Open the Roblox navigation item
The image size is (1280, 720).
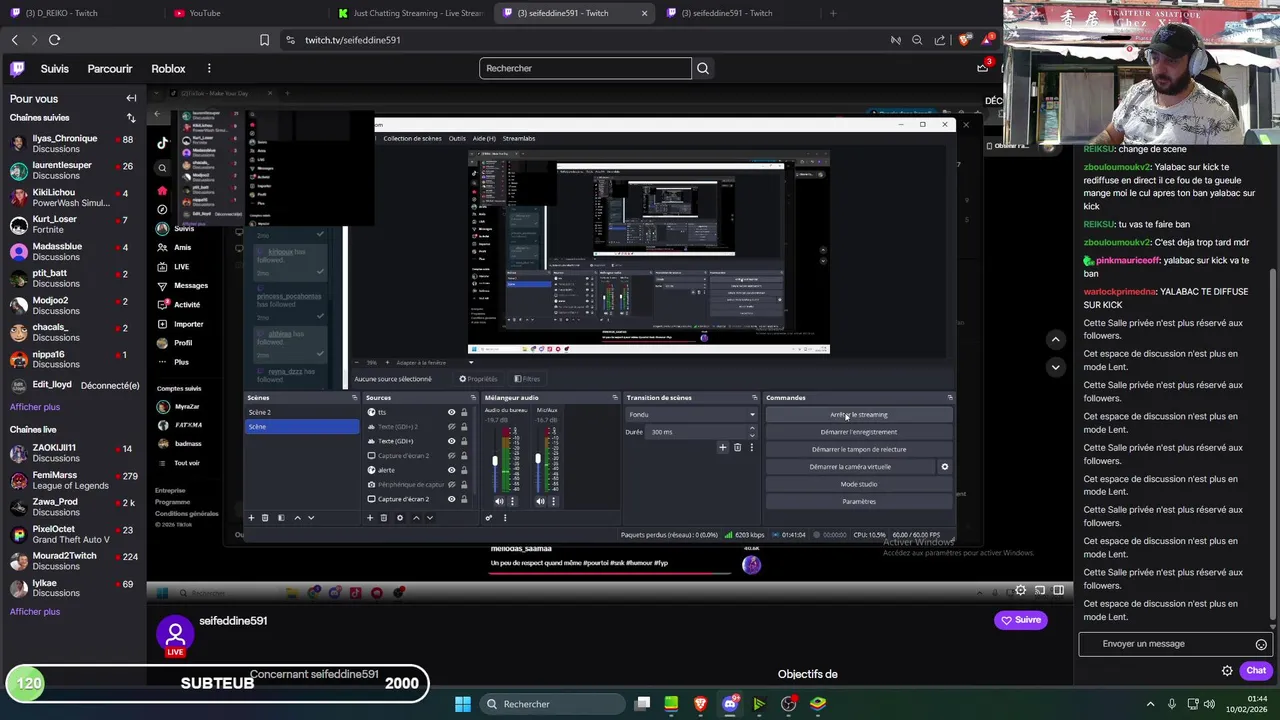coord(168,69)
